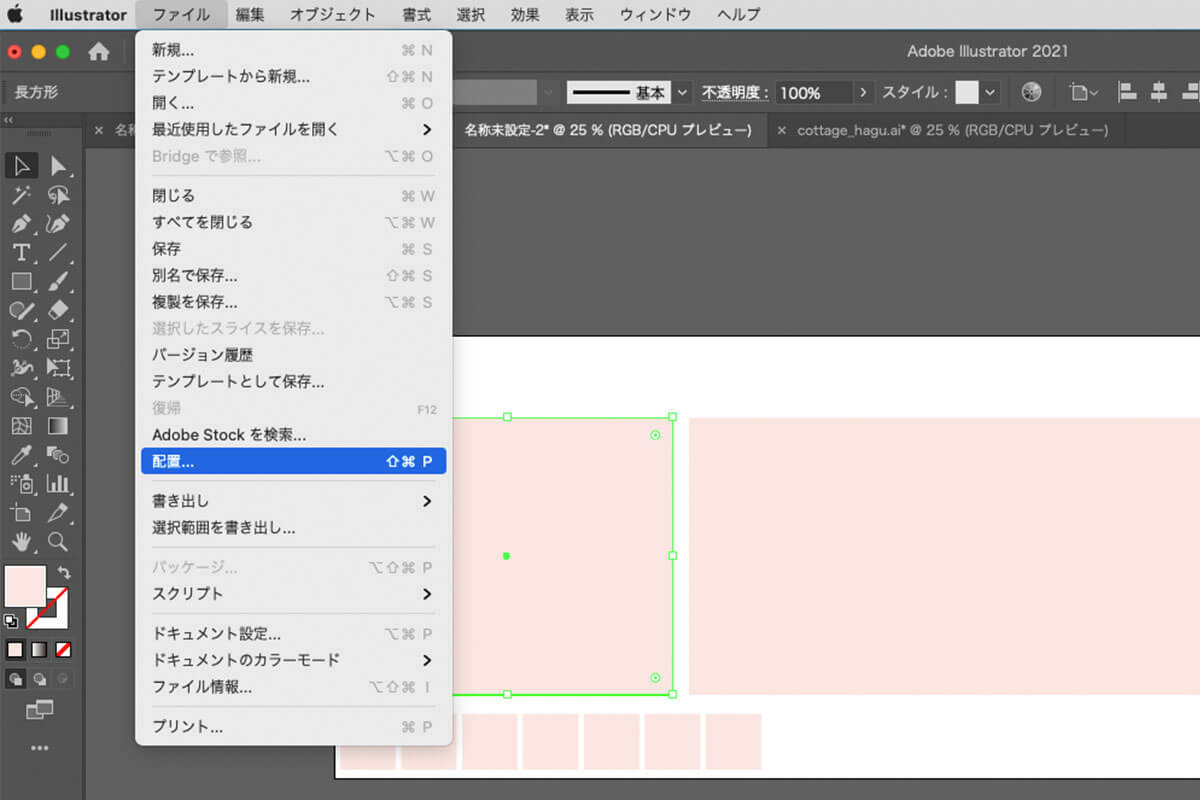Screen dimensions: 1200x800
Task: Select the Magic Wand tool
Action: click(21, 195)
